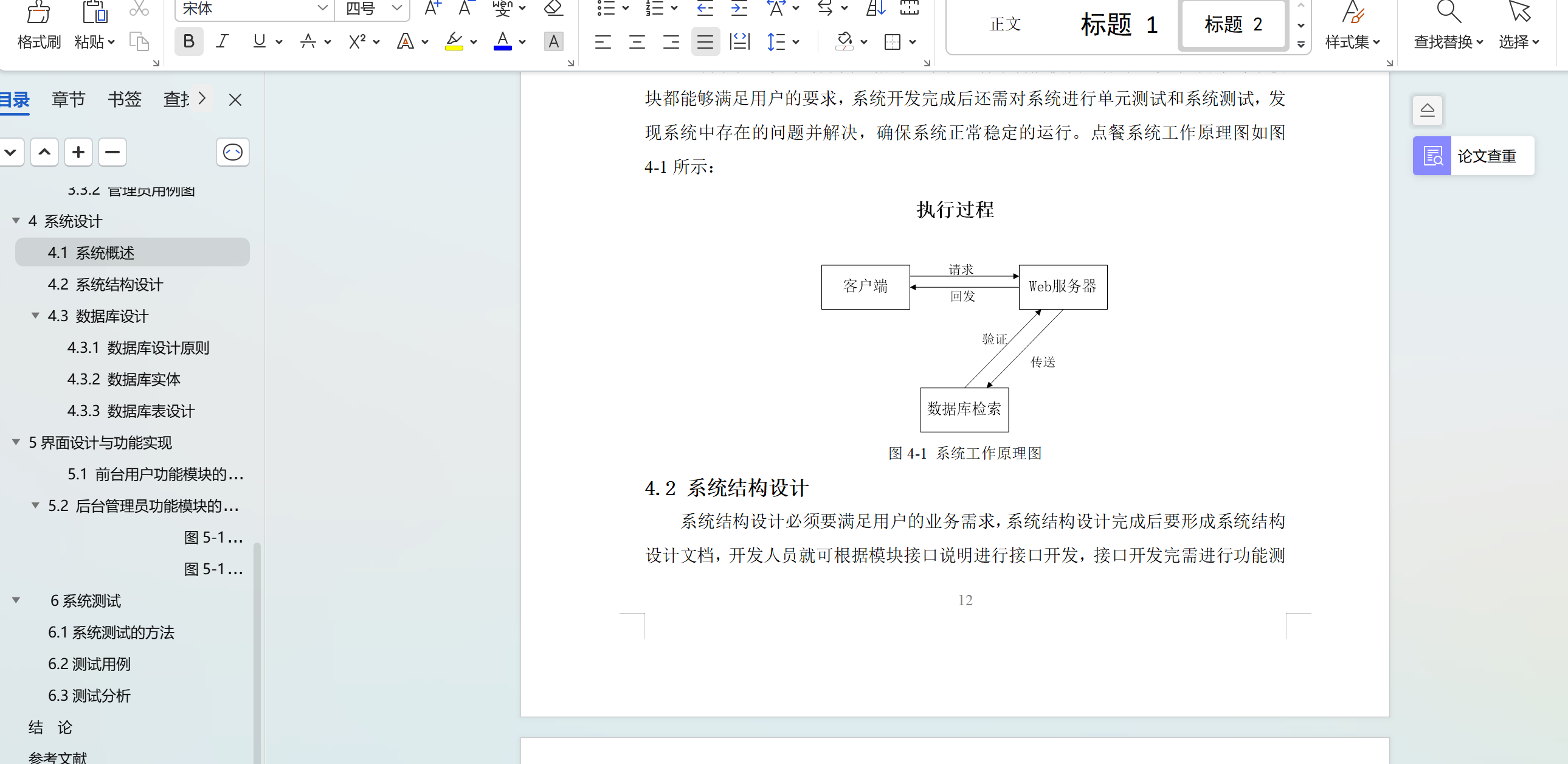Click the justify alignment icon
The width and height of the screenshot is (1568, 764).
pyautogui.click(x=705, y=41)
